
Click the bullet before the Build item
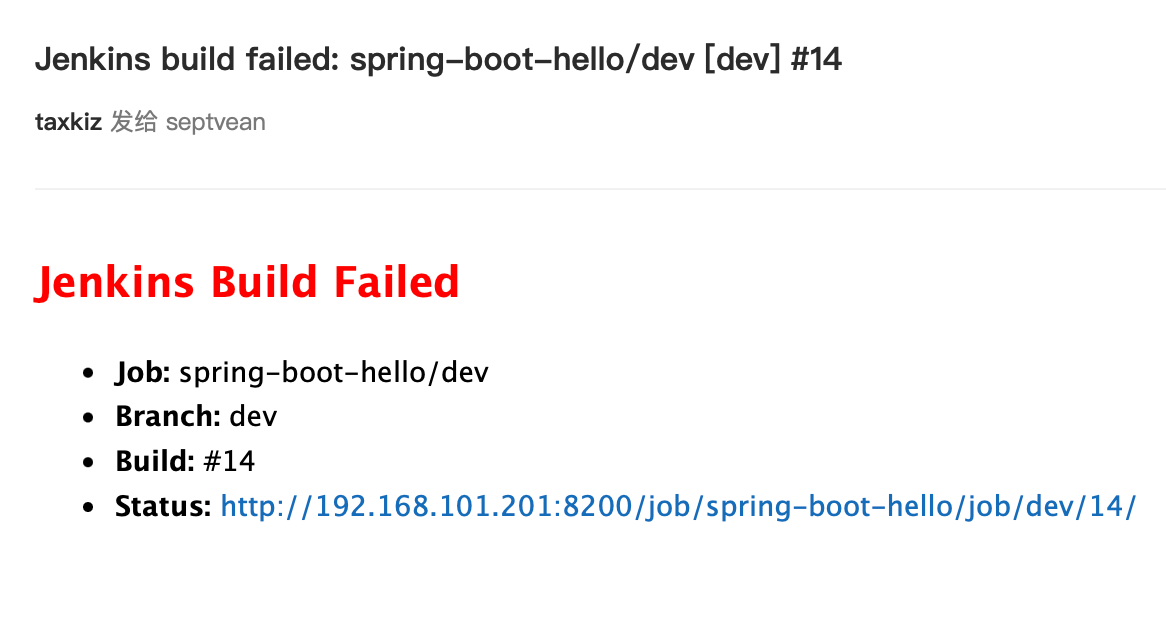pyautogui.click(x=92, y=462)
